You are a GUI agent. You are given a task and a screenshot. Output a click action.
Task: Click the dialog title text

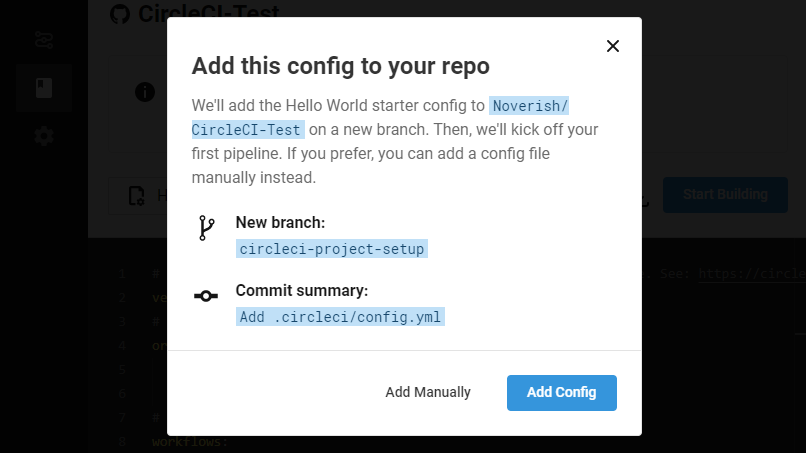coord(341,67)
